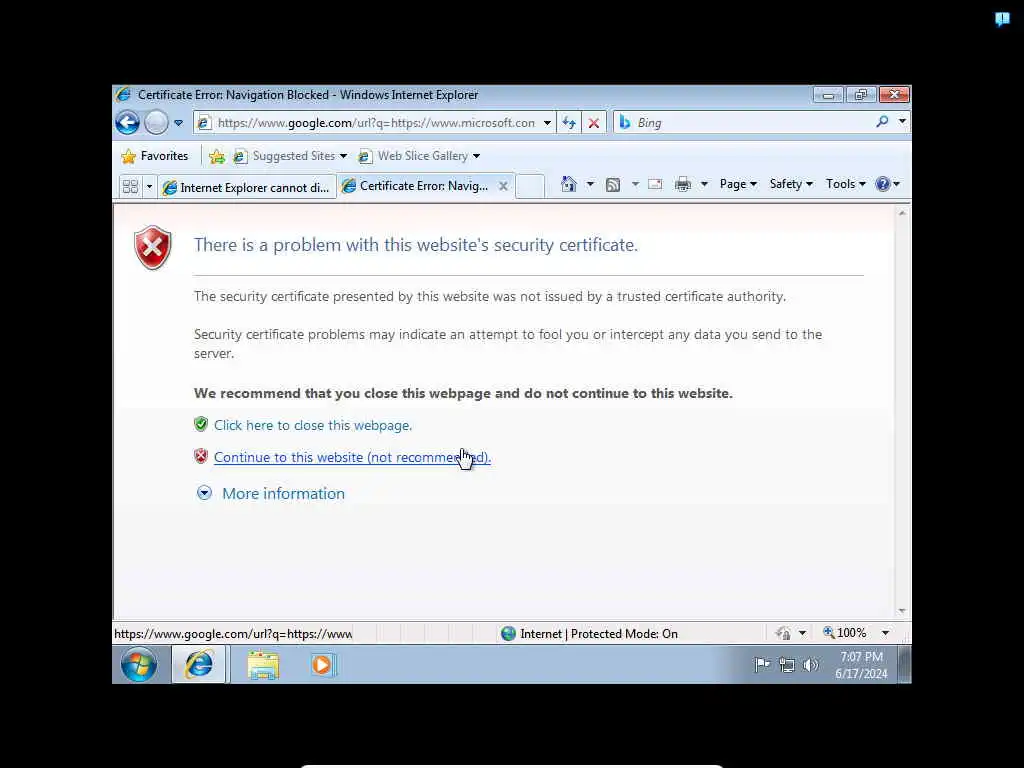Open Suggested Sites

290,156
